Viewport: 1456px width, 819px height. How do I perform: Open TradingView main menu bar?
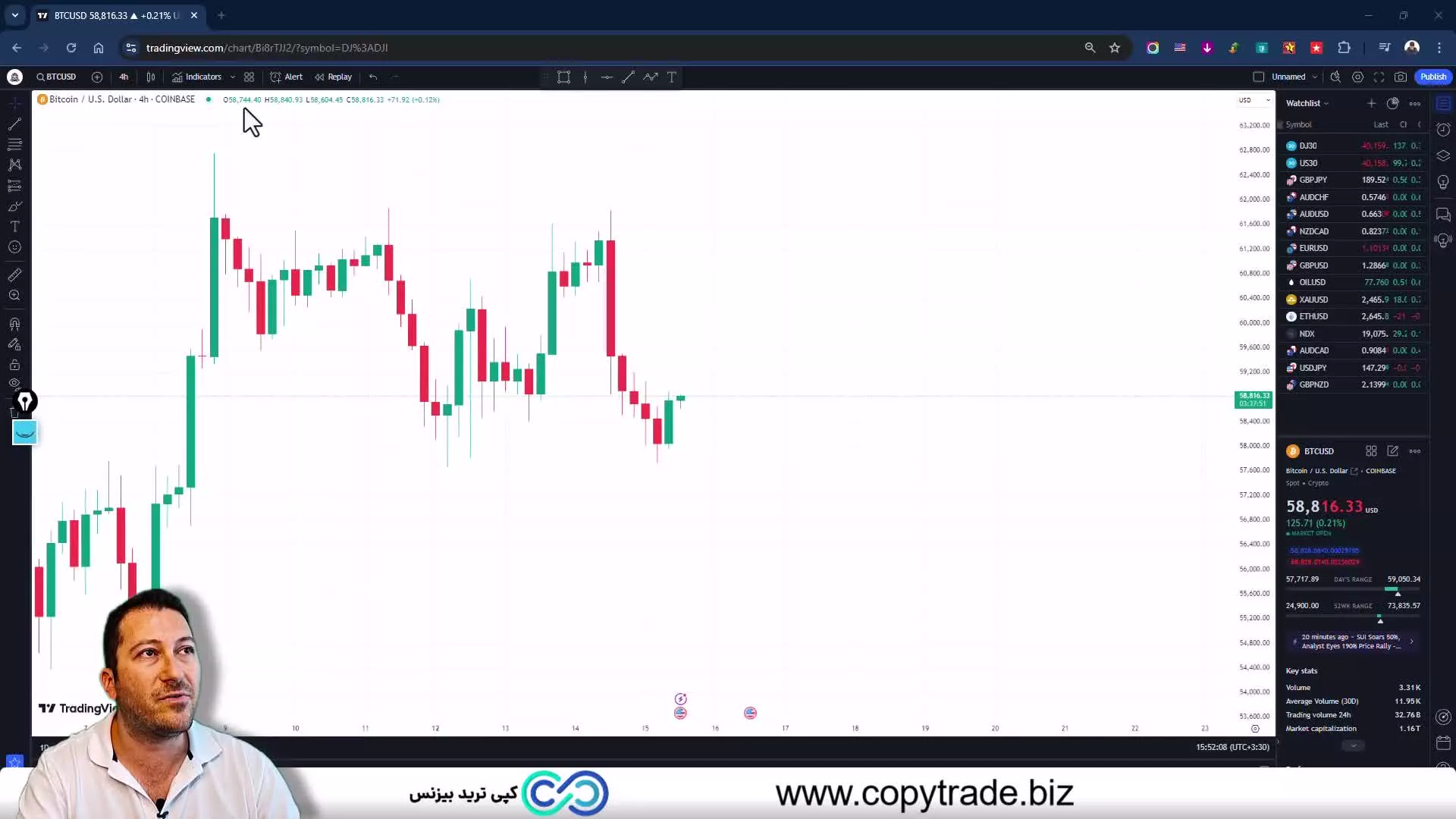(x=14, y=77)
